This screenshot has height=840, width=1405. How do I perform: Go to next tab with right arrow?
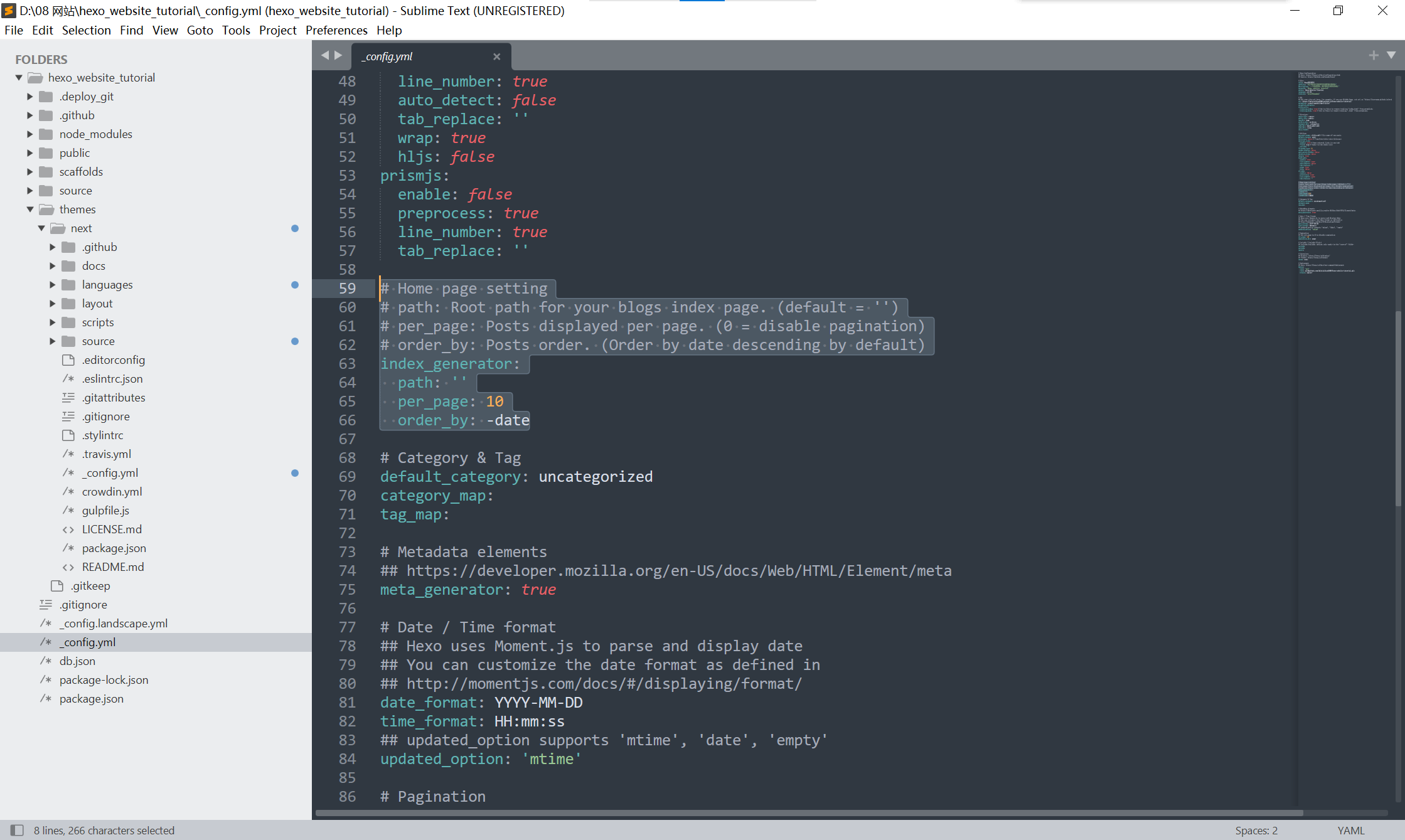(x=339, y=55)
